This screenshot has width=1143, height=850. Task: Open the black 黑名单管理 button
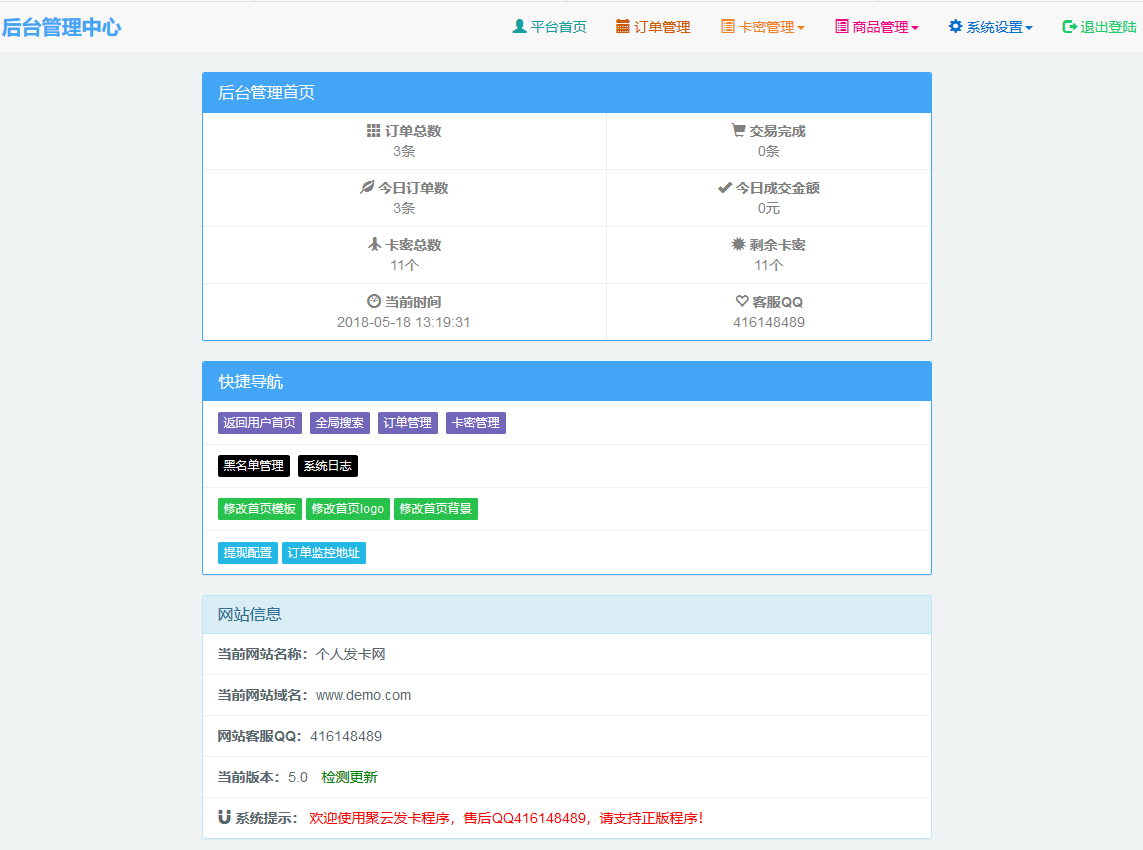pyautogui.click(x=254, y=466)
